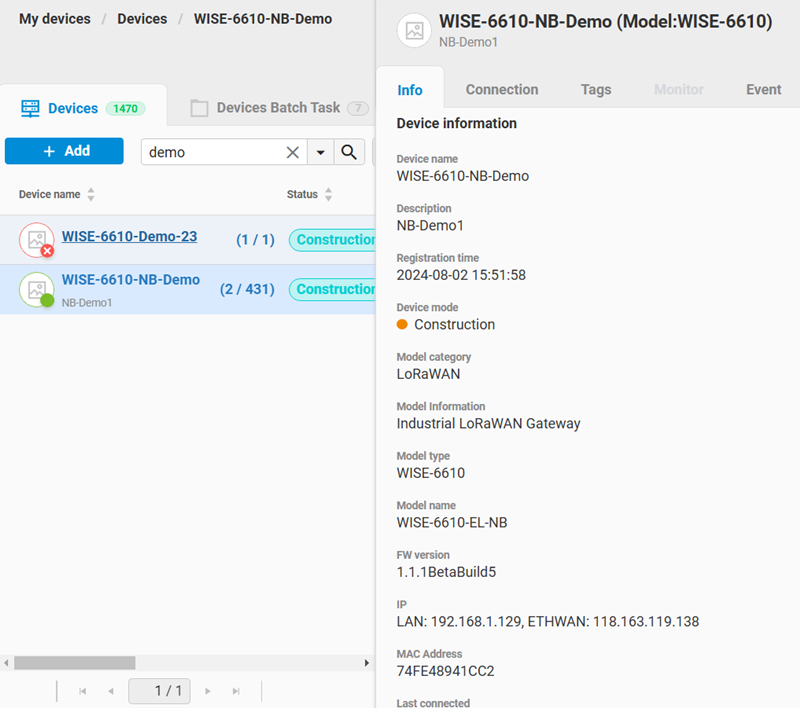Click the Add device button
Image resolution: width=800 pixels, height=708 pixels.
click(x=64, y=151)
